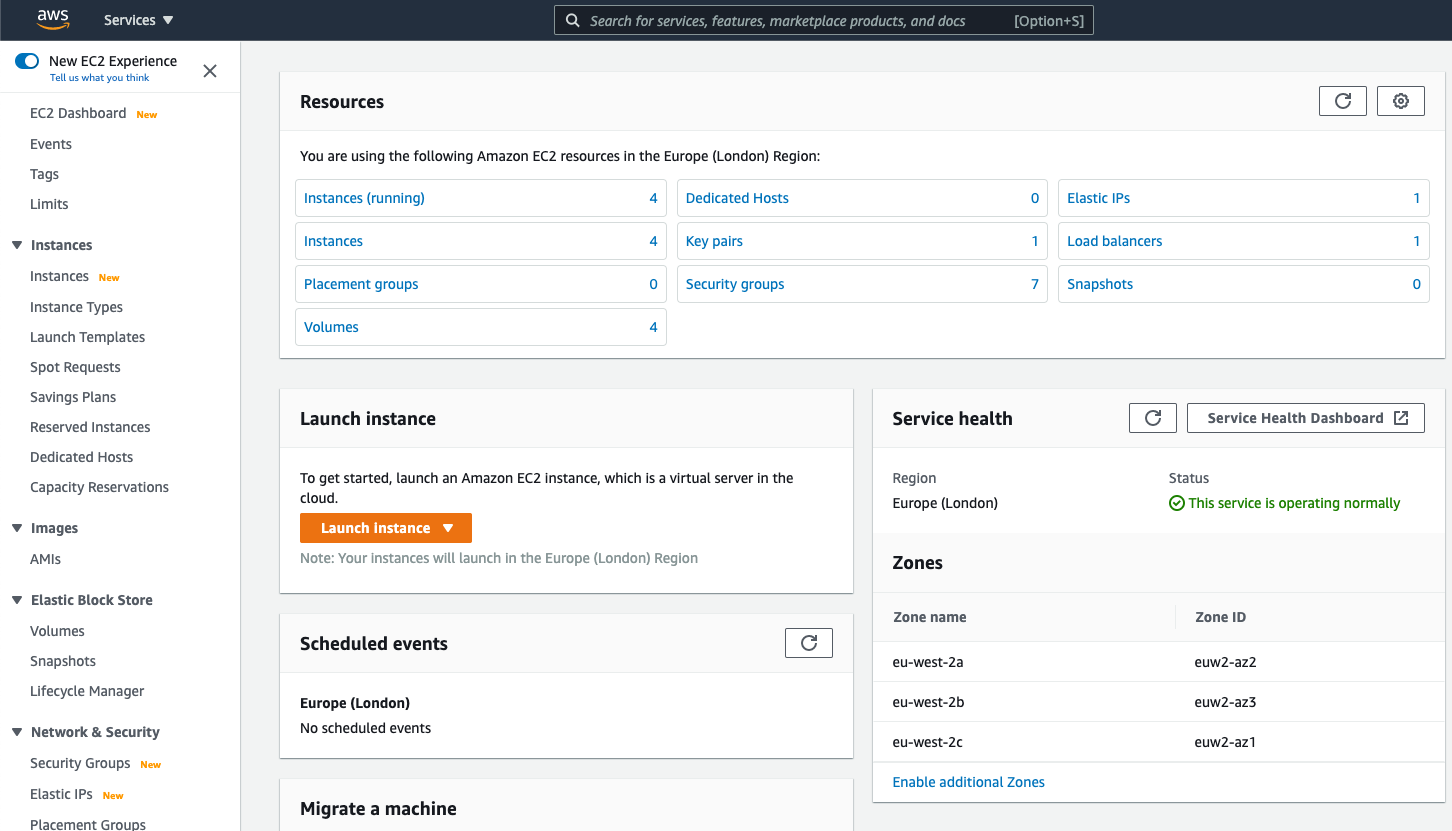
Task: Open the Services dropdown menu
Action: tap(138, 20)
